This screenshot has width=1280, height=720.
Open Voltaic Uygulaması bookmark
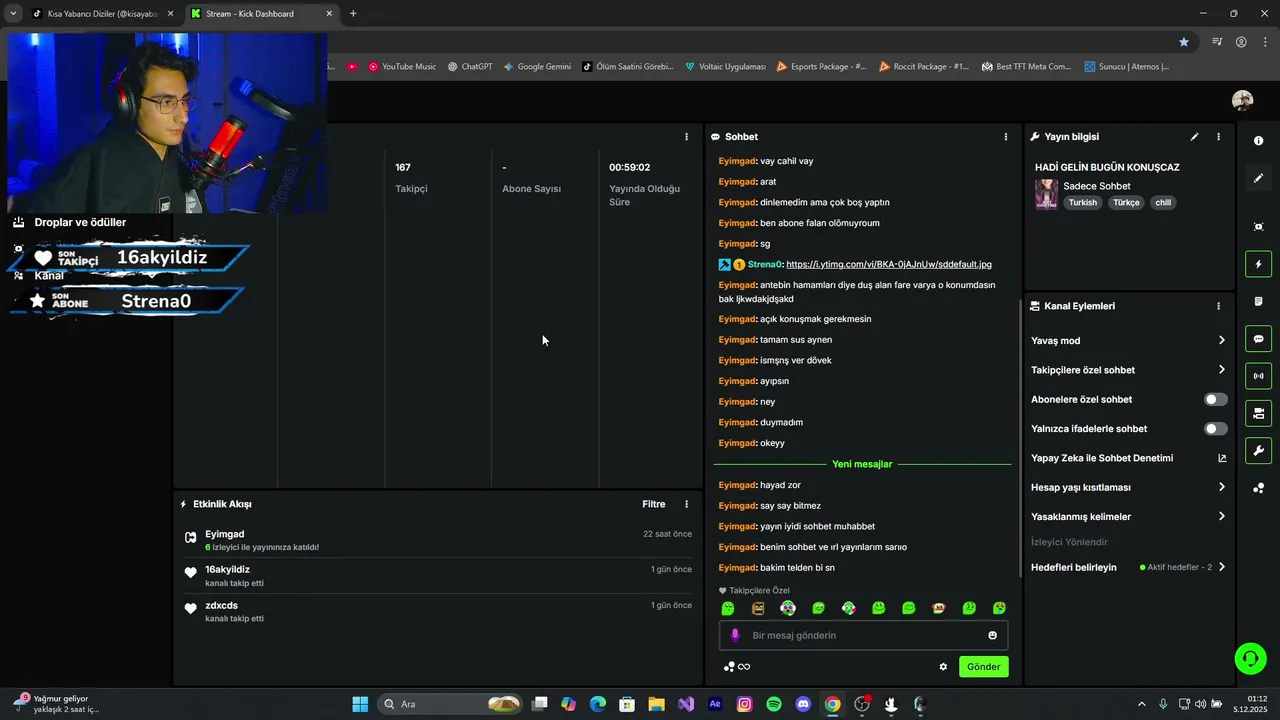point(725,67)
